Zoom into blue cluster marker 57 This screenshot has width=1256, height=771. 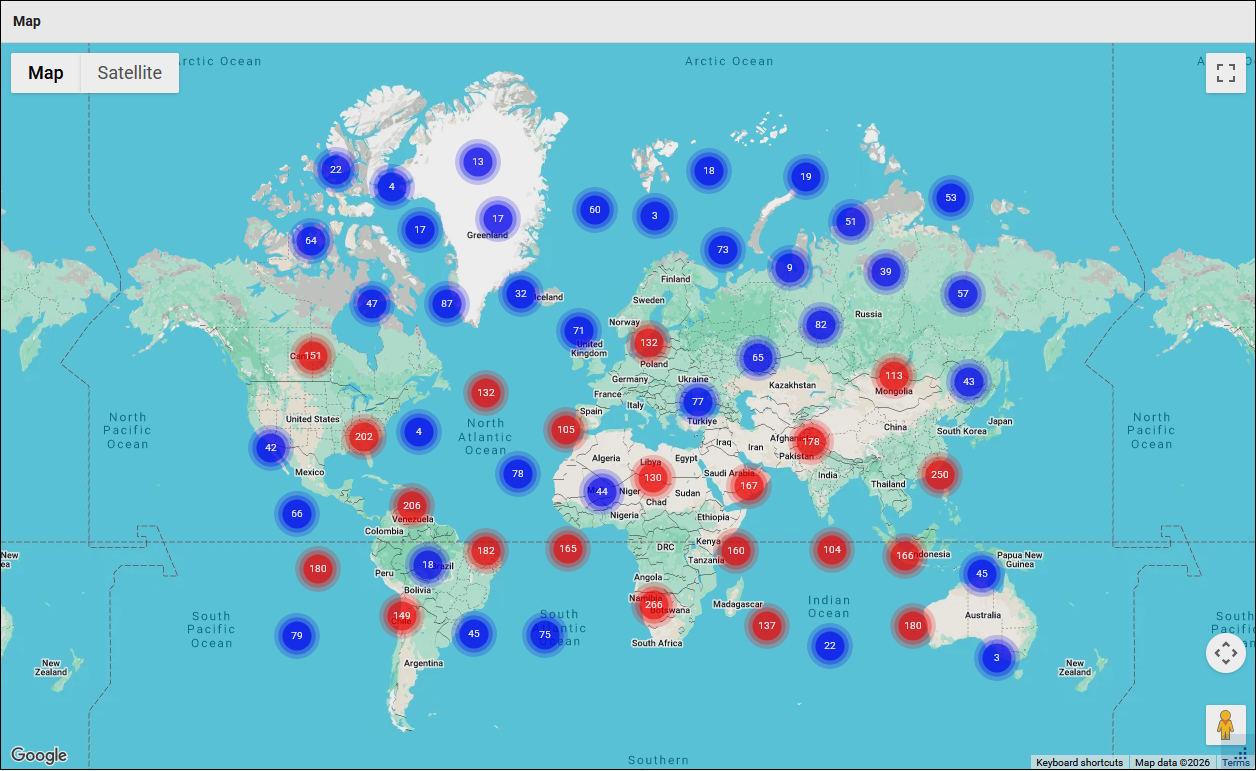(x=963, y=294)
